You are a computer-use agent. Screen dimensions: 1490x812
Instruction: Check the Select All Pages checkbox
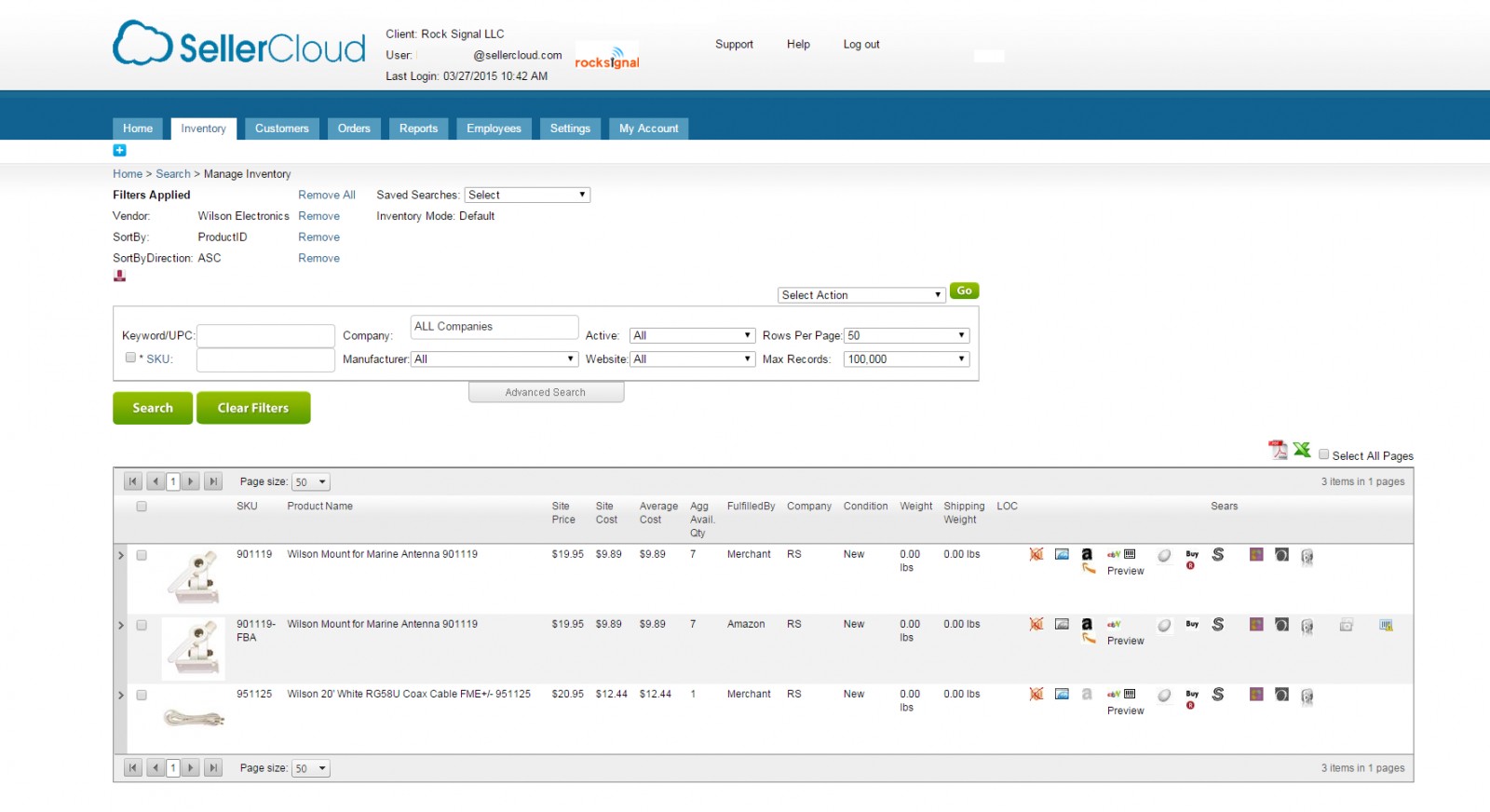tap(1323, 454)
